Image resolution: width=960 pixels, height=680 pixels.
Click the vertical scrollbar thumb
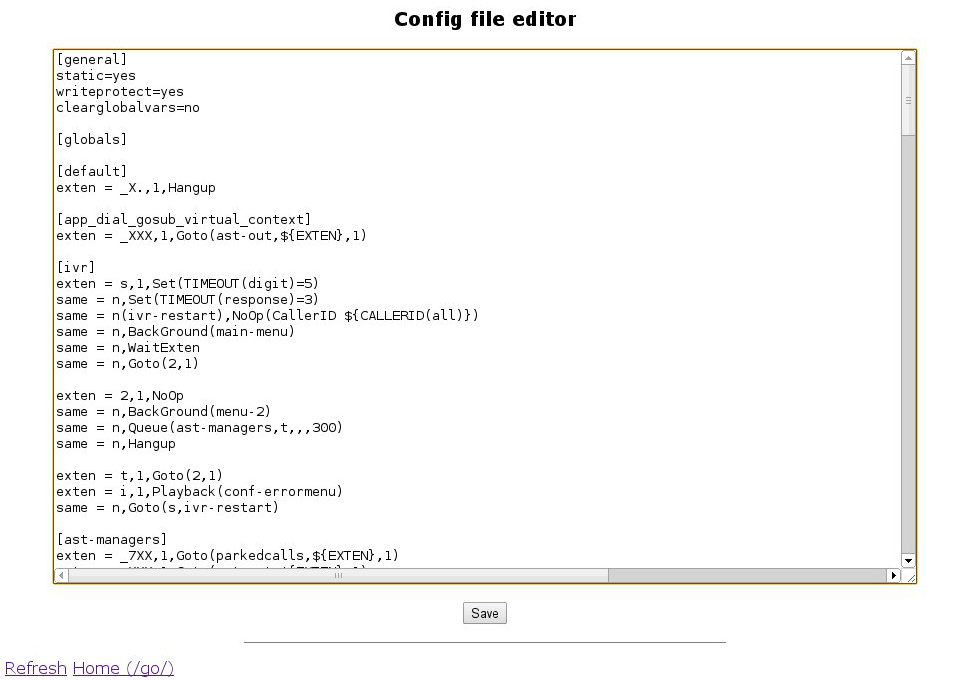point(908,100)
